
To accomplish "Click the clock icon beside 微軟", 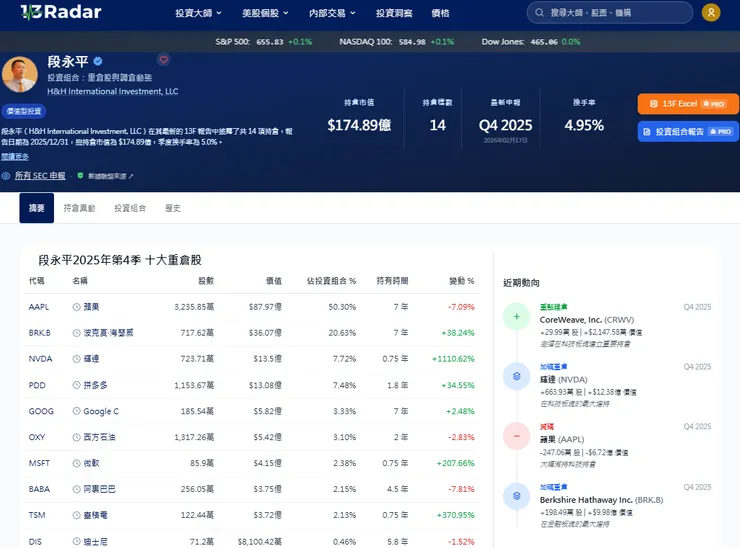I will 76,463.
